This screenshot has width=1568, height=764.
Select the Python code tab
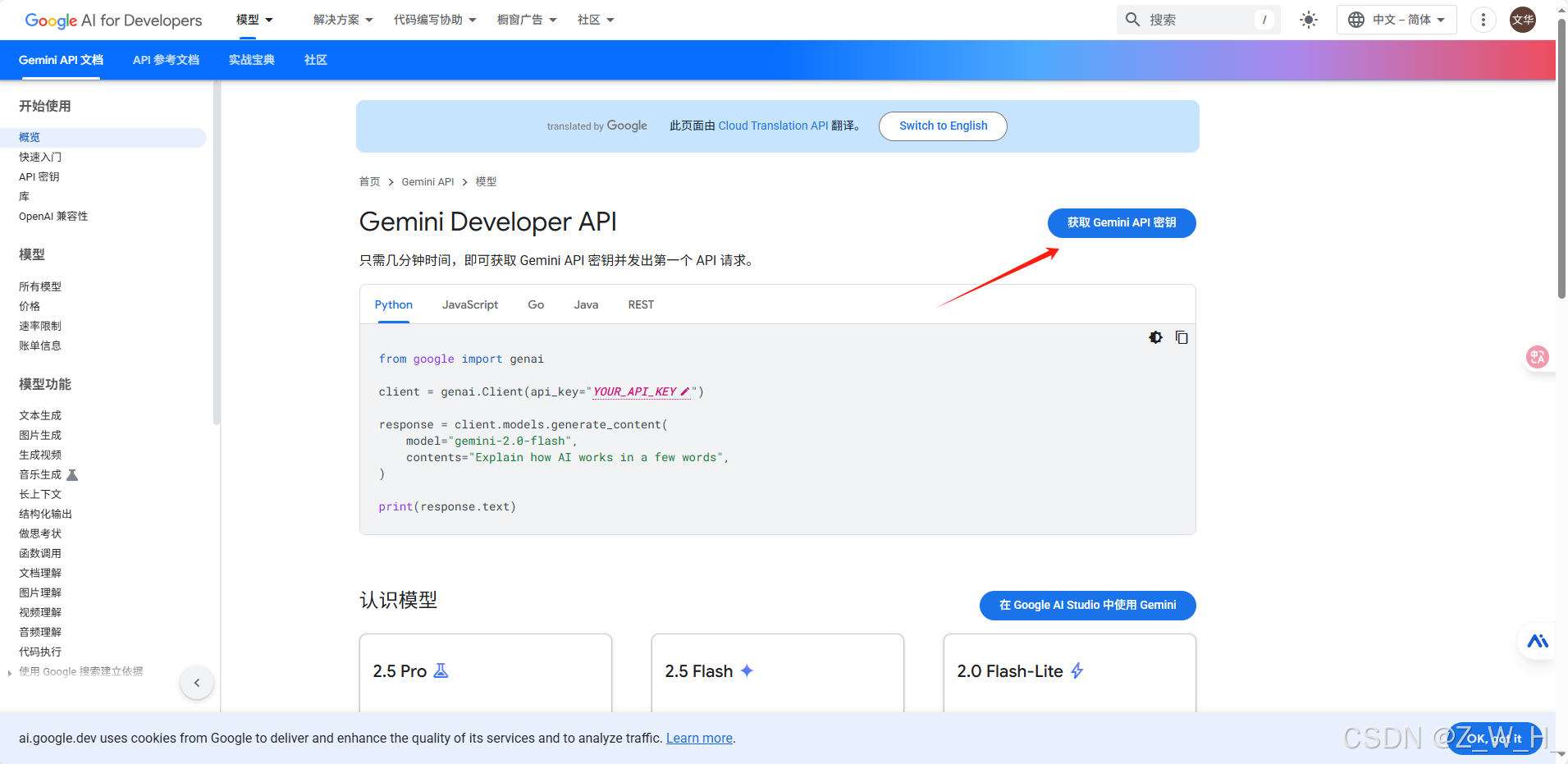click(394, 304)
